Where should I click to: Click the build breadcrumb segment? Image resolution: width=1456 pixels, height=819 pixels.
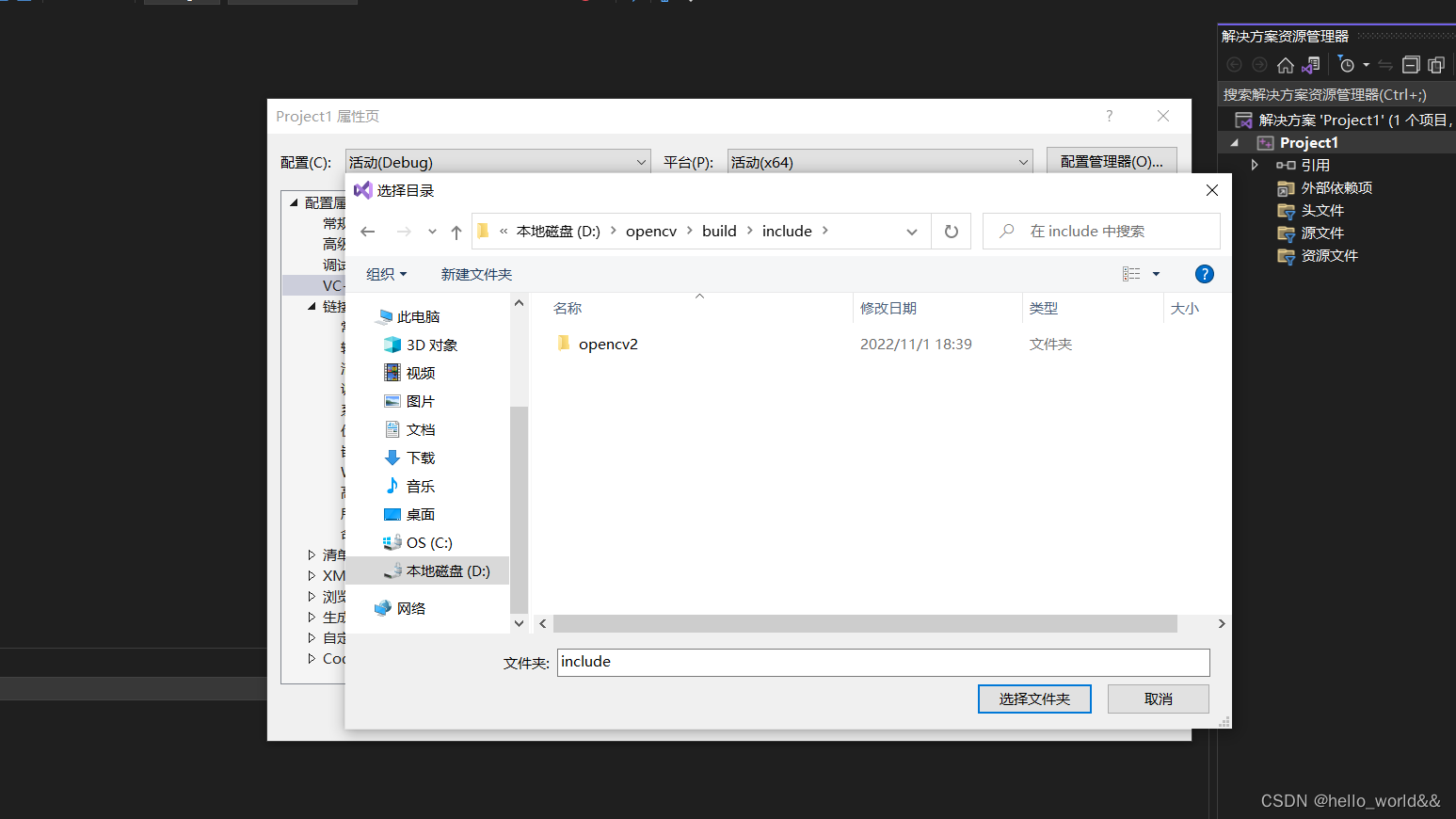coord(719,232)
